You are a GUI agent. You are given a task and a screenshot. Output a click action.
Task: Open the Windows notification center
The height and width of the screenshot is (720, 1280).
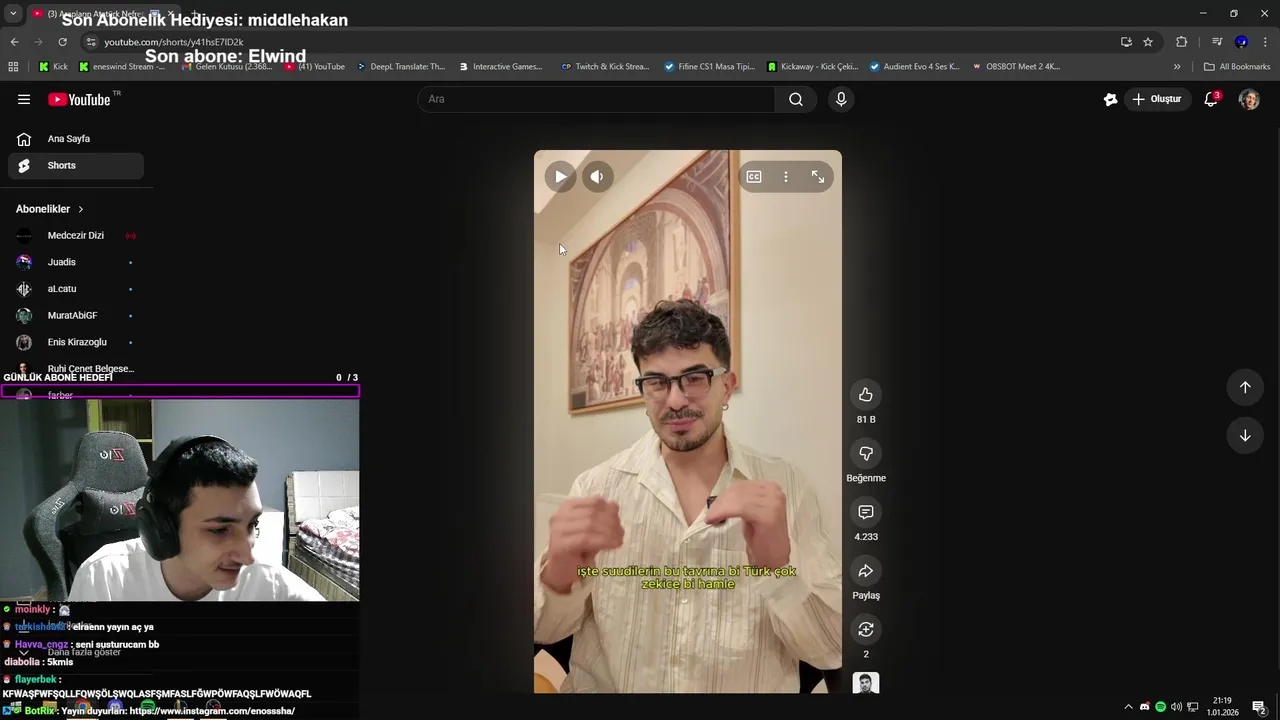1260,707
